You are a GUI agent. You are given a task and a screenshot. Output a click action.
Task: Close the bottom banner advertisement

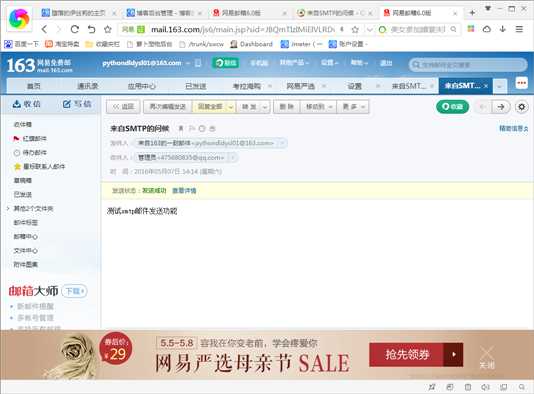tap(487, 357)
